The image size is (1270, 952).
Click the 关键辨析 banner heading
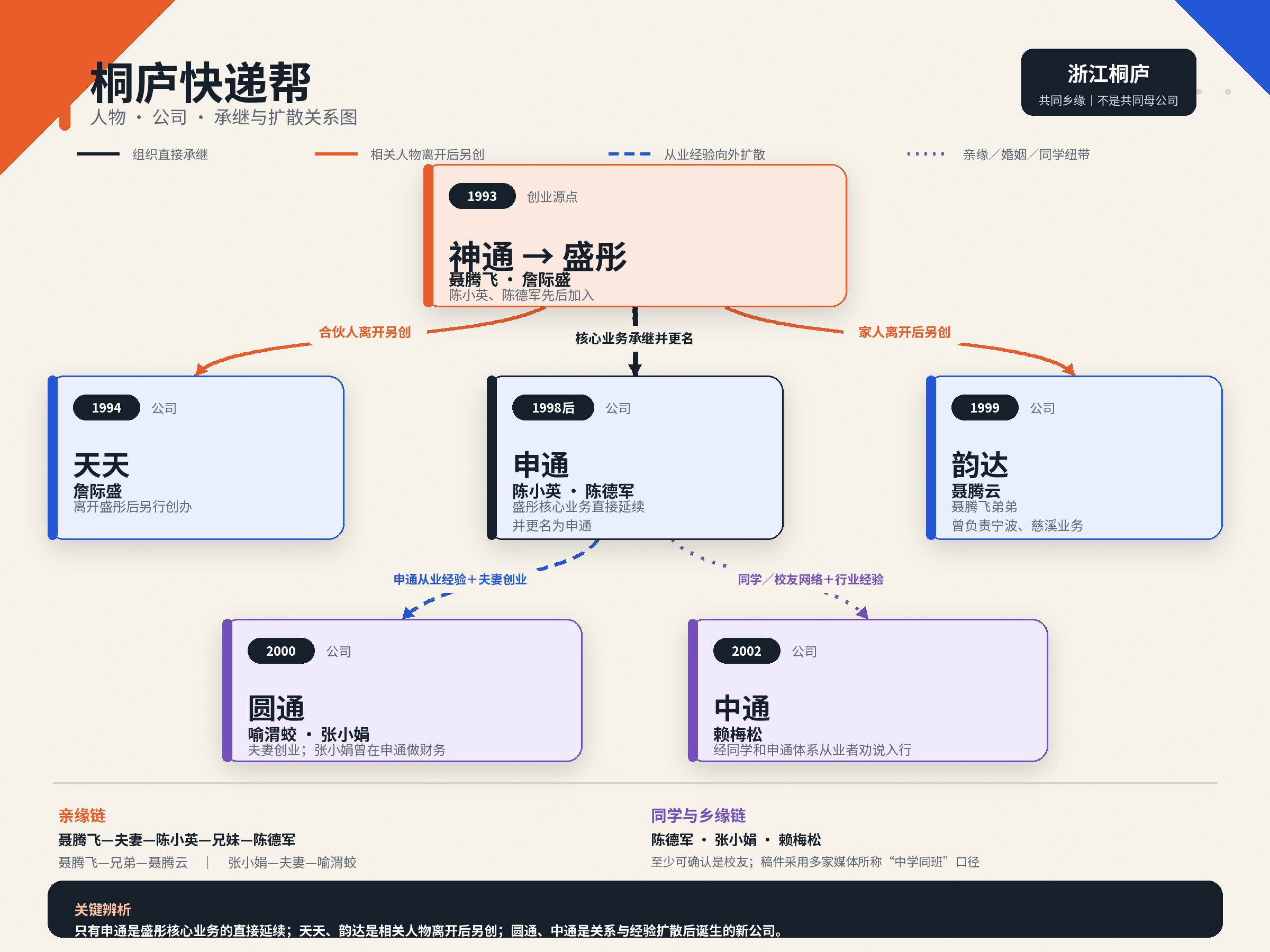click(103, 910)
